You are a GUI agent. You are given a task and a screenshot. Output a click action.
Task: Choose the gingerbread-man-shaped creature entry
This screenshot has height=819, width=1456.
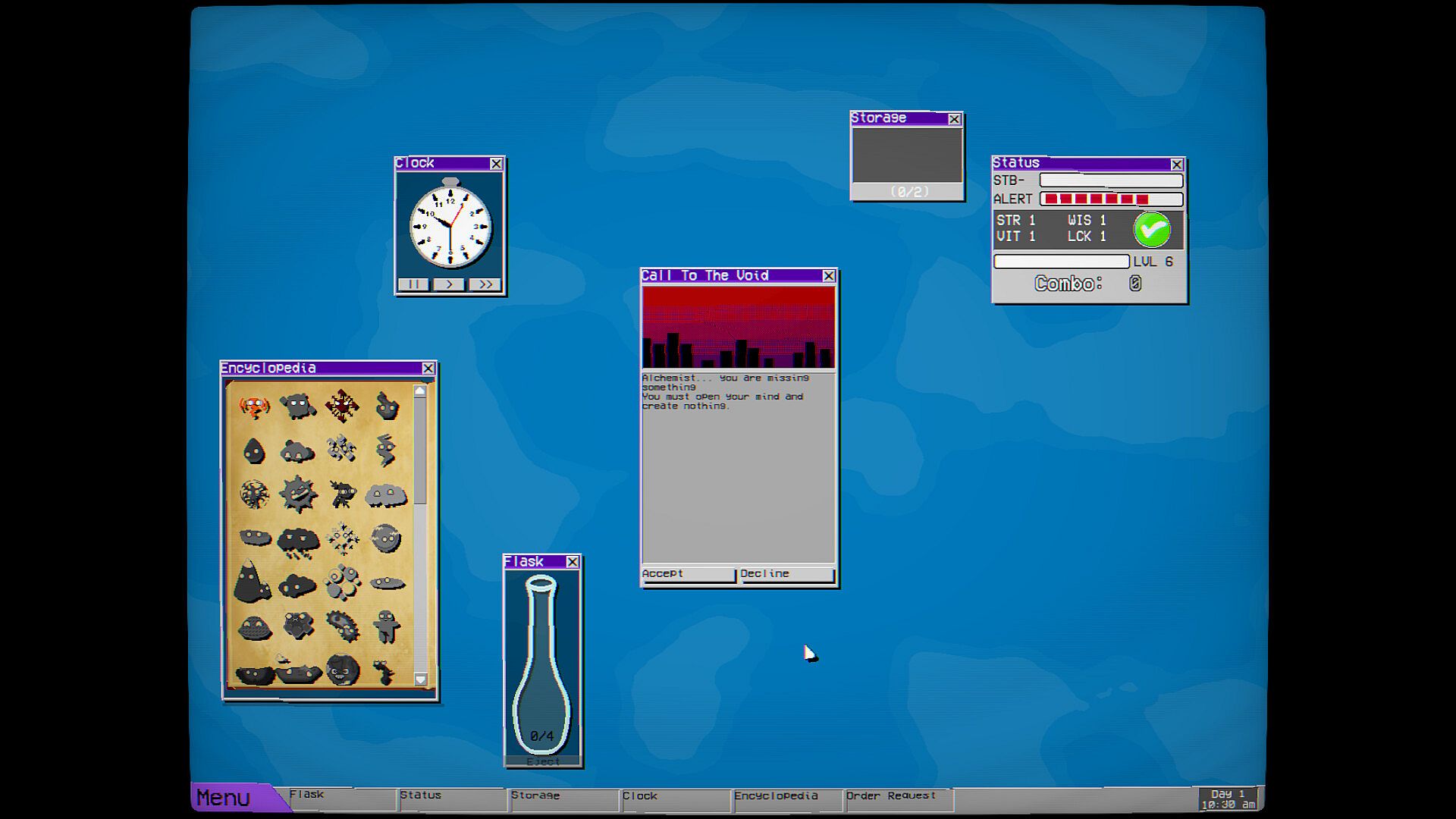coord(387,626)
